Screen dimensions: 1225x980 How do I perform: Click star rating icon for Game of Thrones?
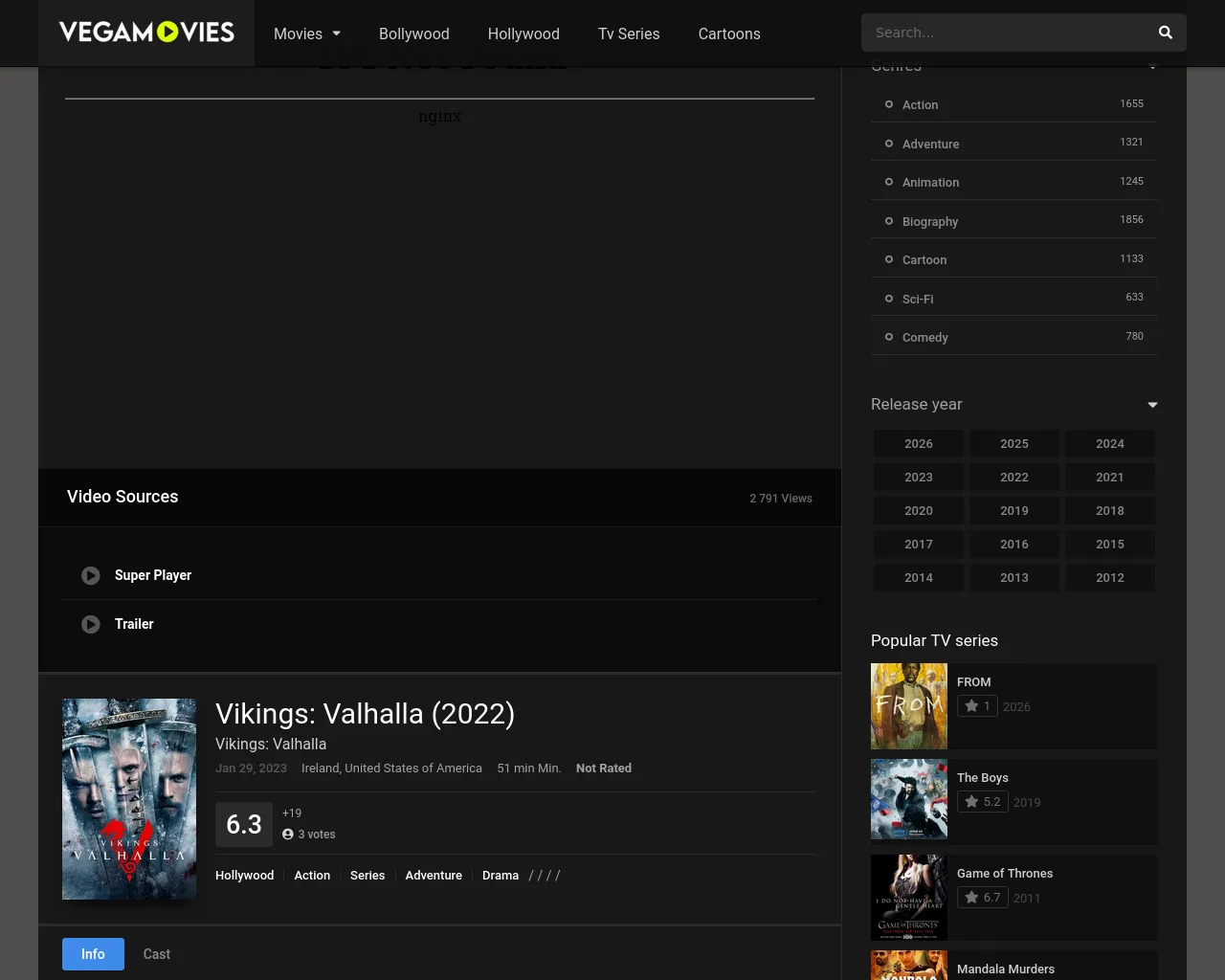click(x=971, y=898)
